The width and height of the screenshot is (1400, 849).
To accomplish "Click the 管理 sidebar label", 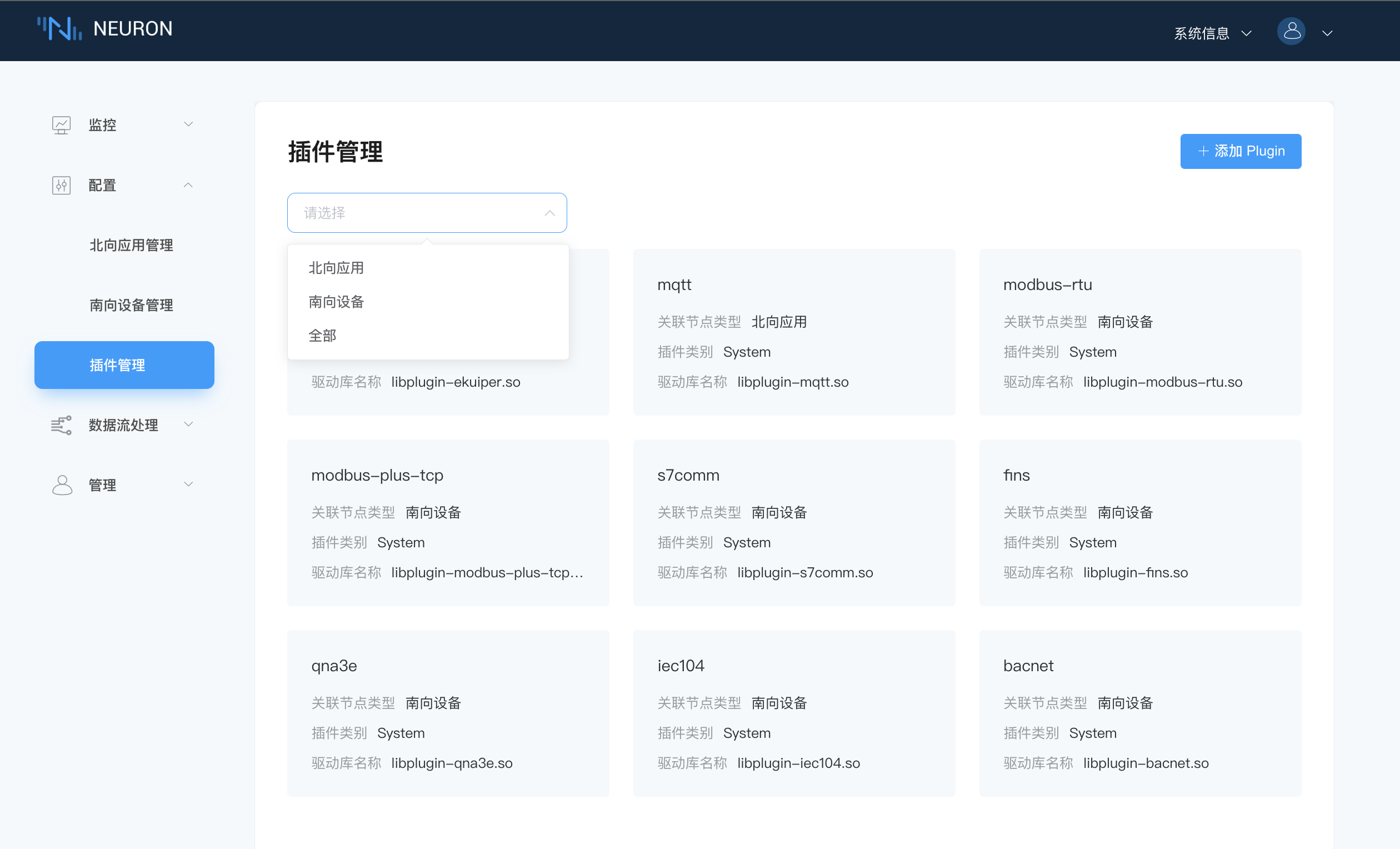I will (x=102, y=485).
